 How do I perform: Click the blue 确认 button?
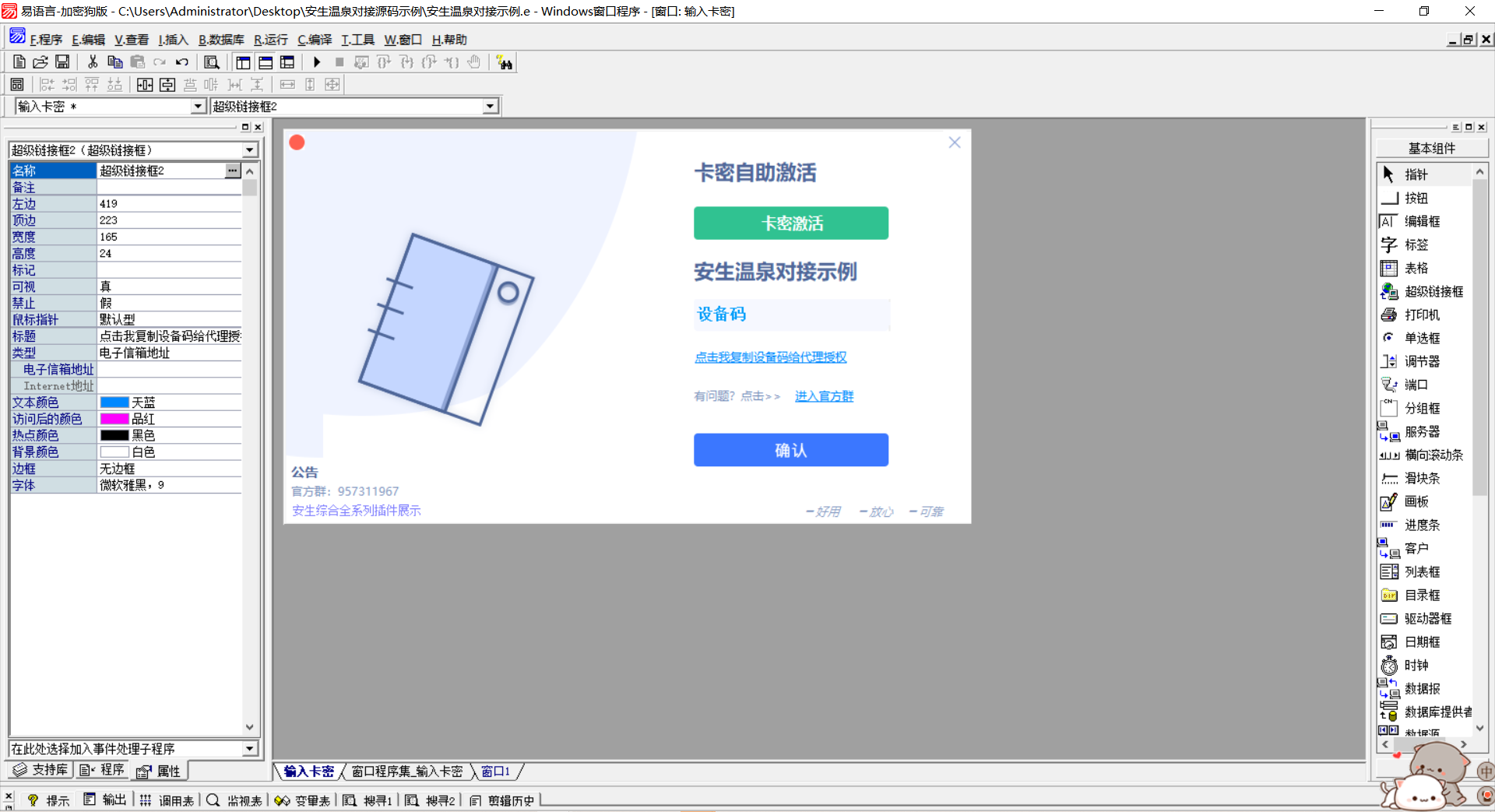coord(790,450)
